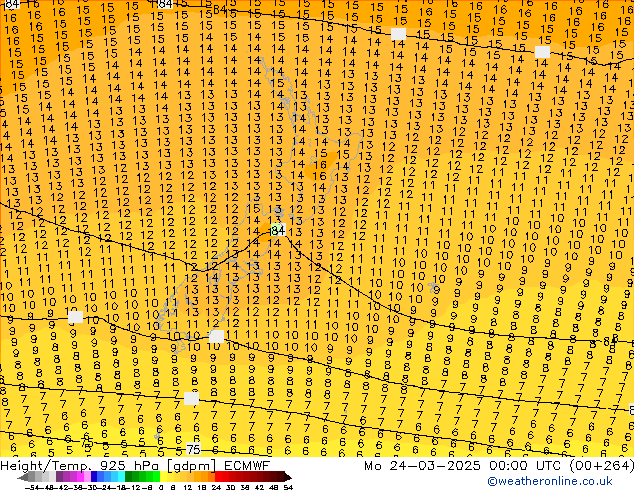Open the weatheronline.co.uk copyright link

click(x=550, y=481)
